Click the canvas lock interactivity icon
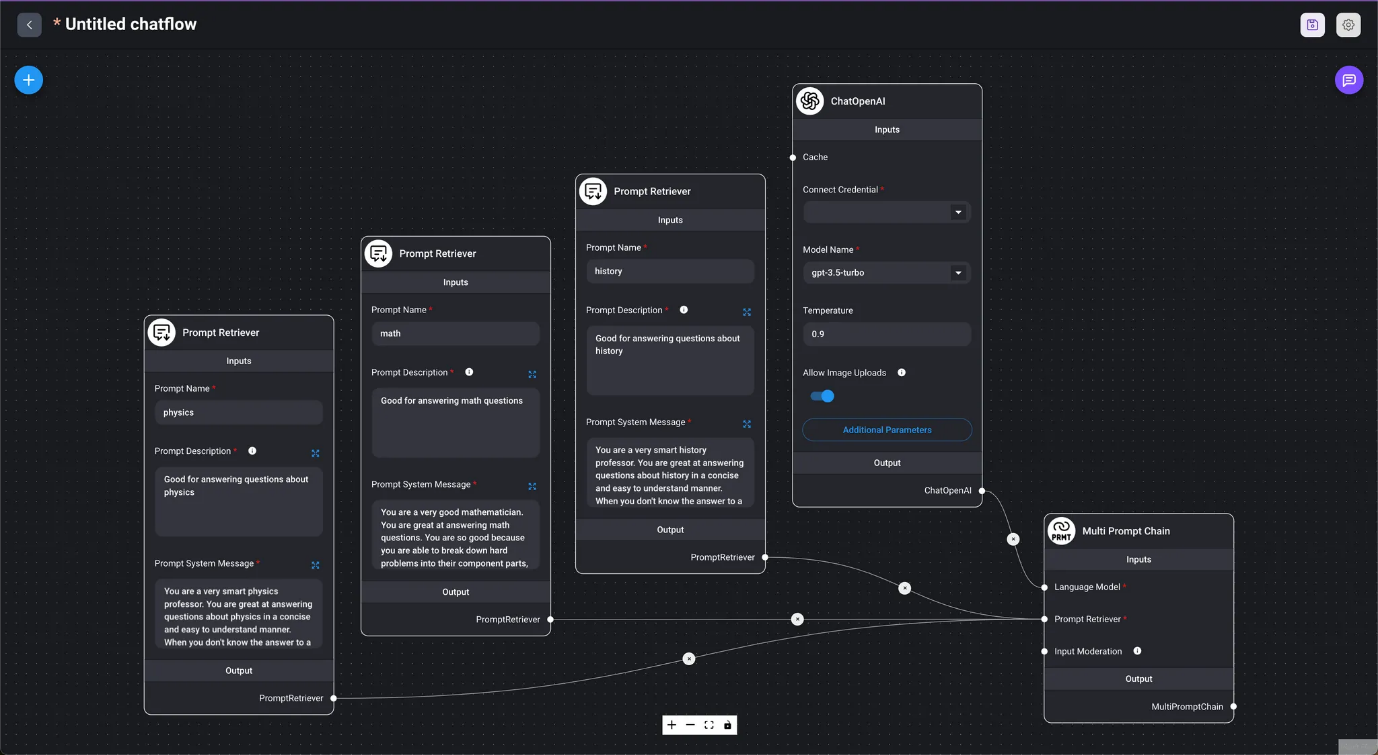1378x755 pixels. pos(727,725)
